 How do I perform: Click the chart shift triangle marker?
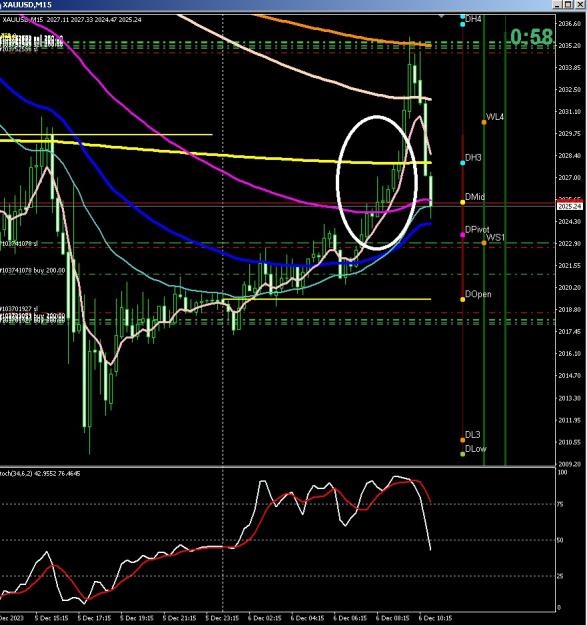(441, 16)
